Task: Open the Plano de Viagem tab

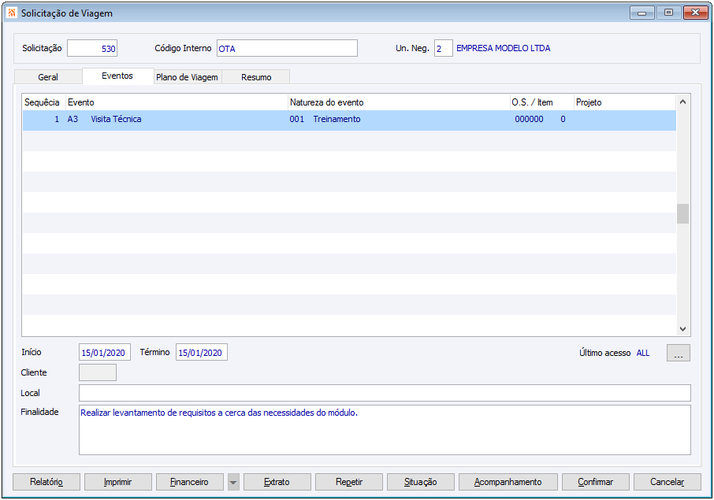Action: pos(187,77)
